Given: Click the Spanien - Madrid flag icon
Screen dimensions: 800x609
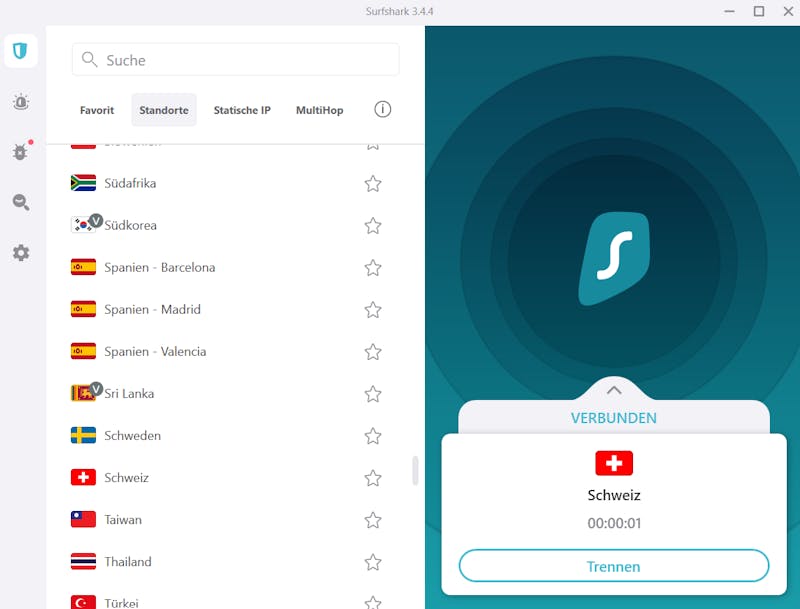Looking at the screenshot, I should 83,309.
